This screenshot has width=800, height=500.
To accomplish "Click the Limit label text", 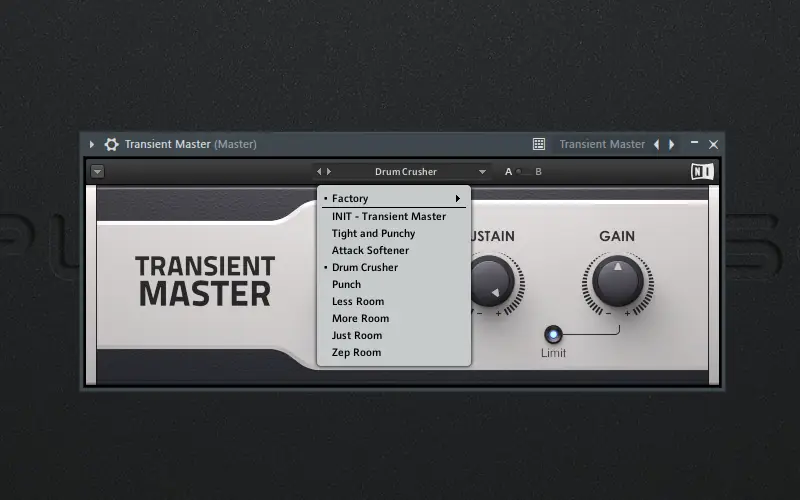I will 554,353.
